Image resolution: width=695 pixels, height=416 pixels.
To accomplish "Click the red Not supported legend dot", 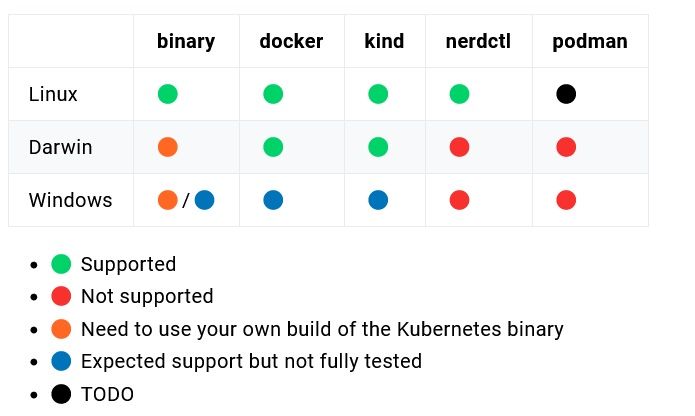I will pyautogui.click(x=61, y=296).
